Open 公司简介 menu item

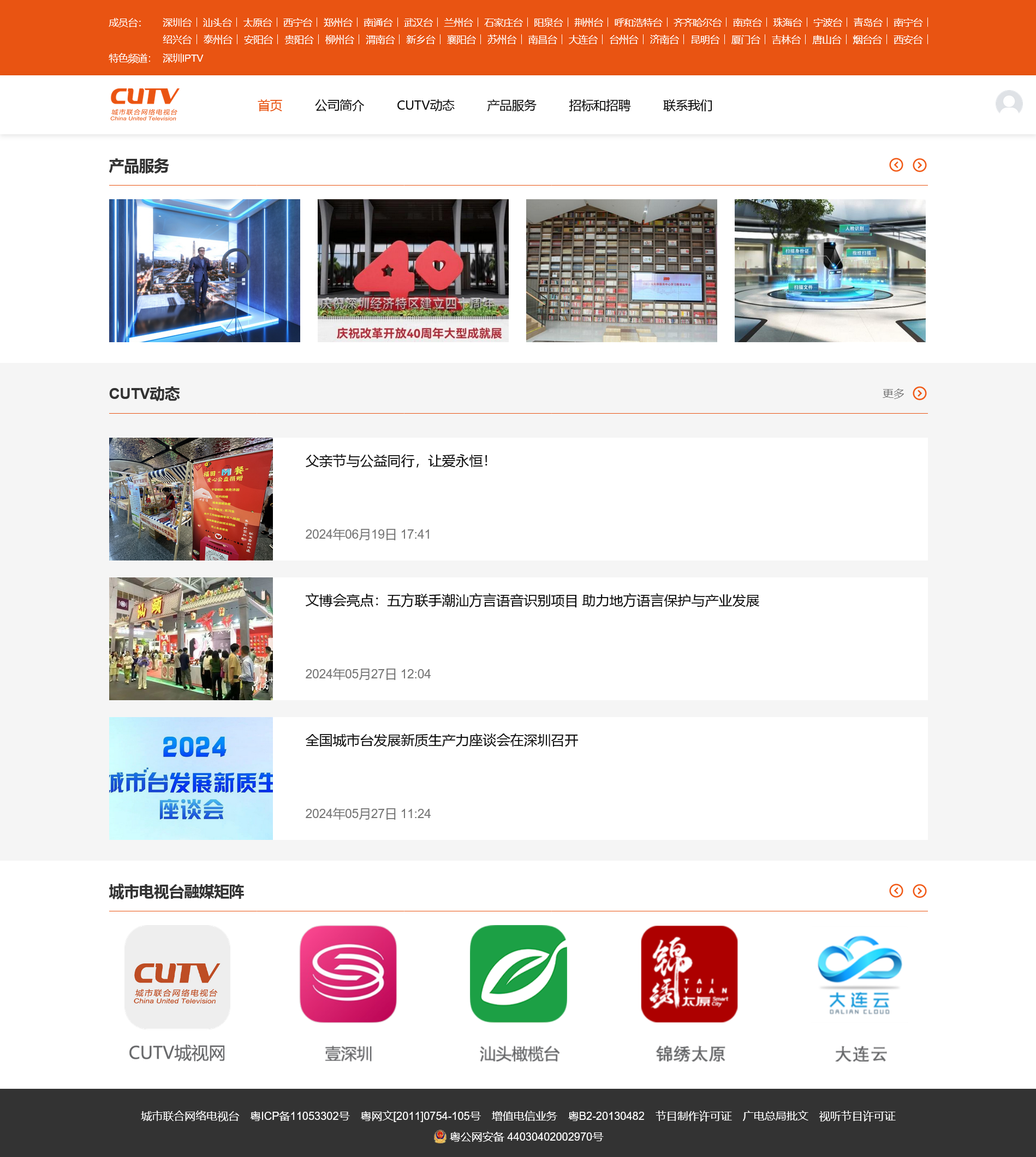[340, 105]
